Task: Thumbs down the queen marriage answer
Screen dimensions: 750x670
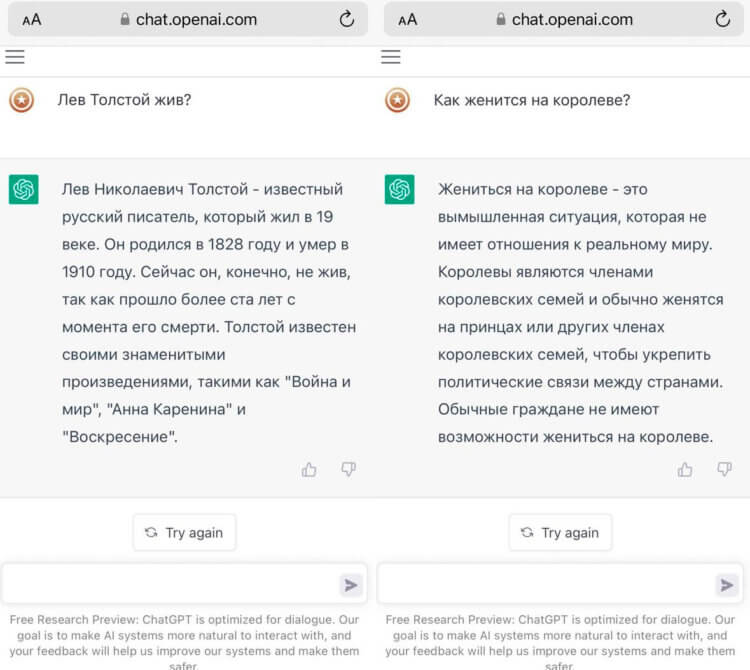Action: click(x=724, y=469)
